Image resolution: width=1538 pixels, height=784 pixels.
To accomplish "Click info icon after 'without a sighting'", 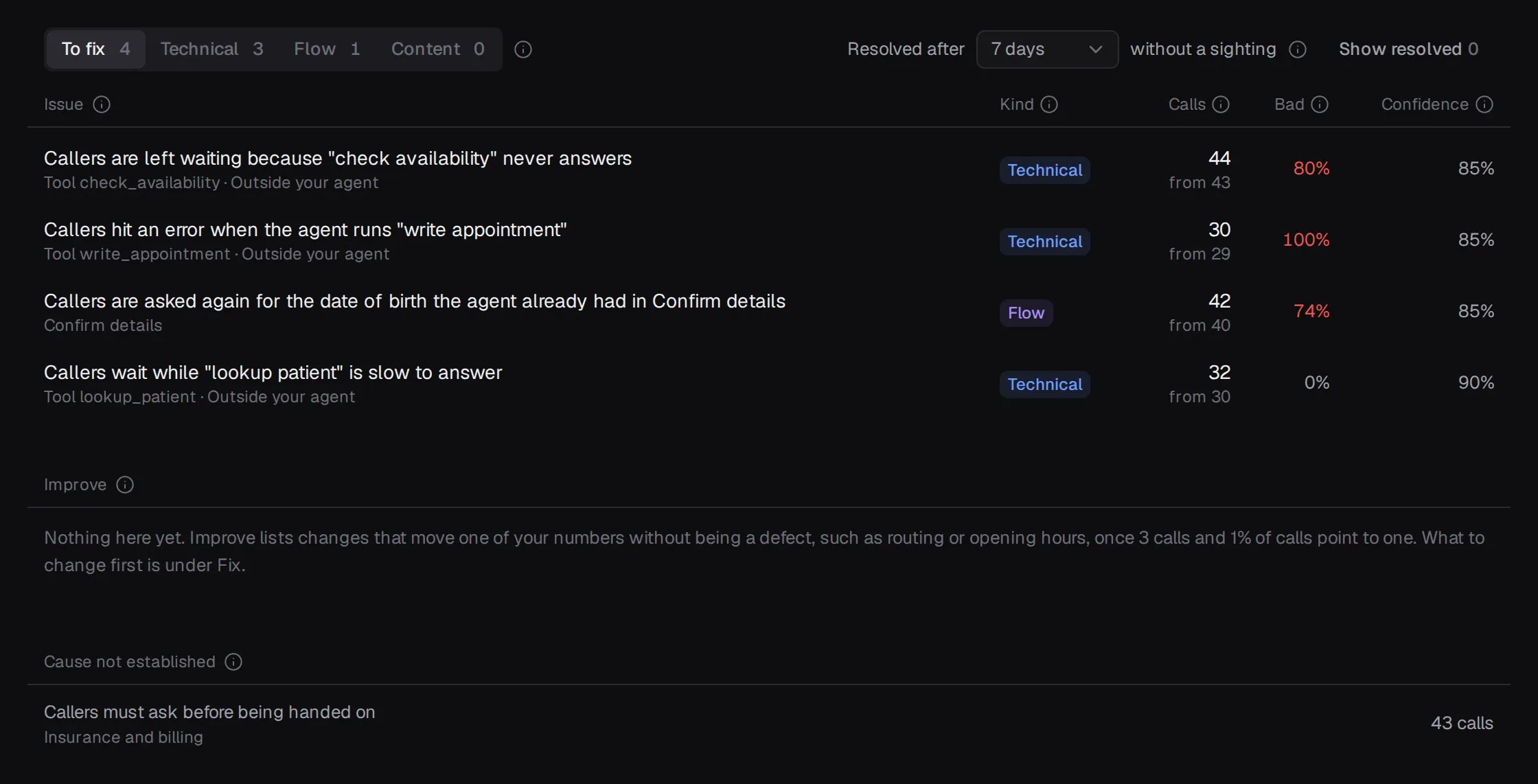I will [1298, 49].
